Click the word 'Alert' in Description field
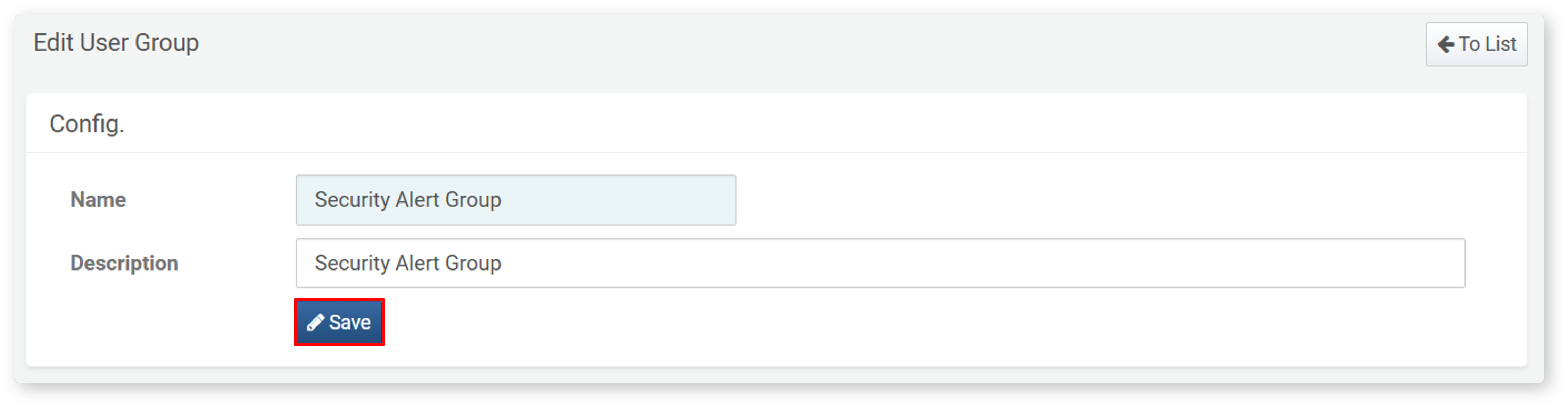The width and height of the screenshot is (1568, 407). pos(418,263)
